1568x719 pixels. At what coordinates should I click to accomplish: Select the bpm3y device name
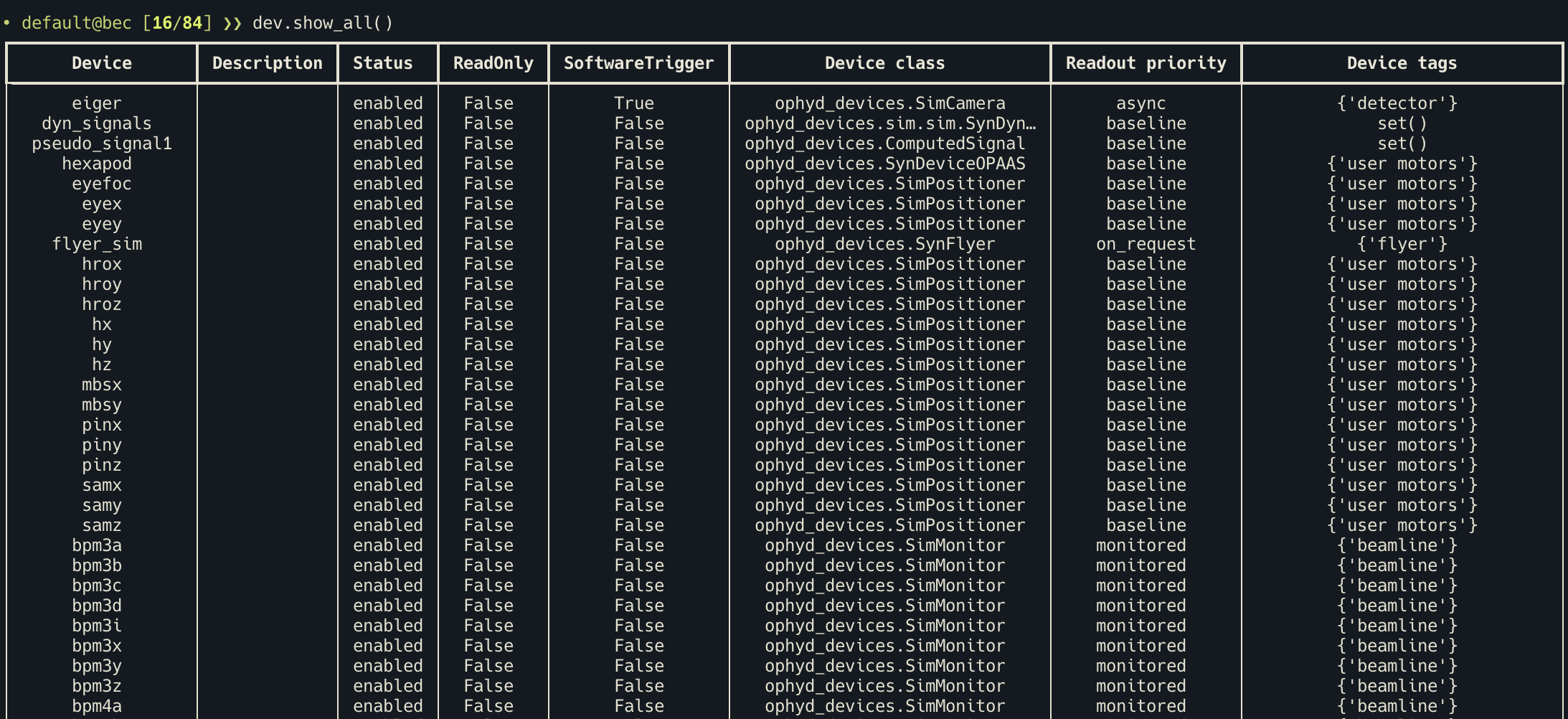click(97, 666)
